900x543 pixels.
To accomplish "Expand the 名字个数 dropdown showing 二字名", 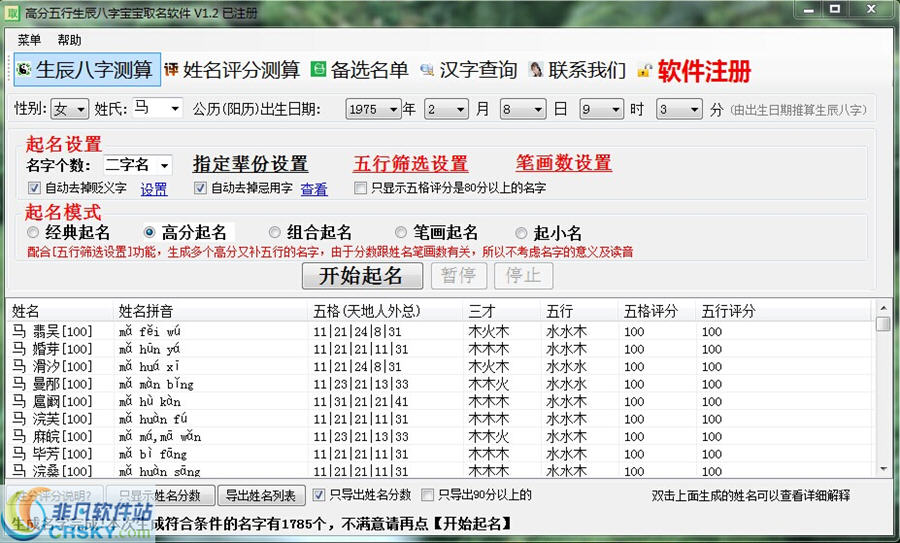I will [164, 165].
